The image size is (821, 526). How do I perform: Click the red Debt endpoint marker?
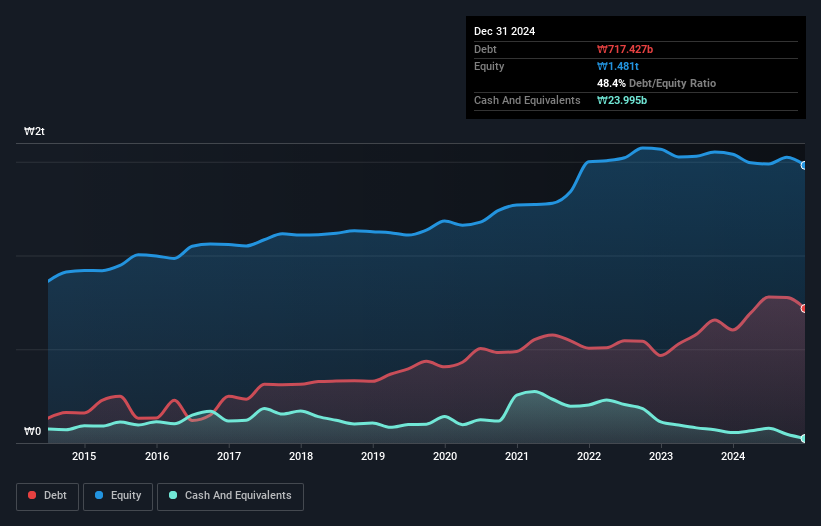(804, 308)
